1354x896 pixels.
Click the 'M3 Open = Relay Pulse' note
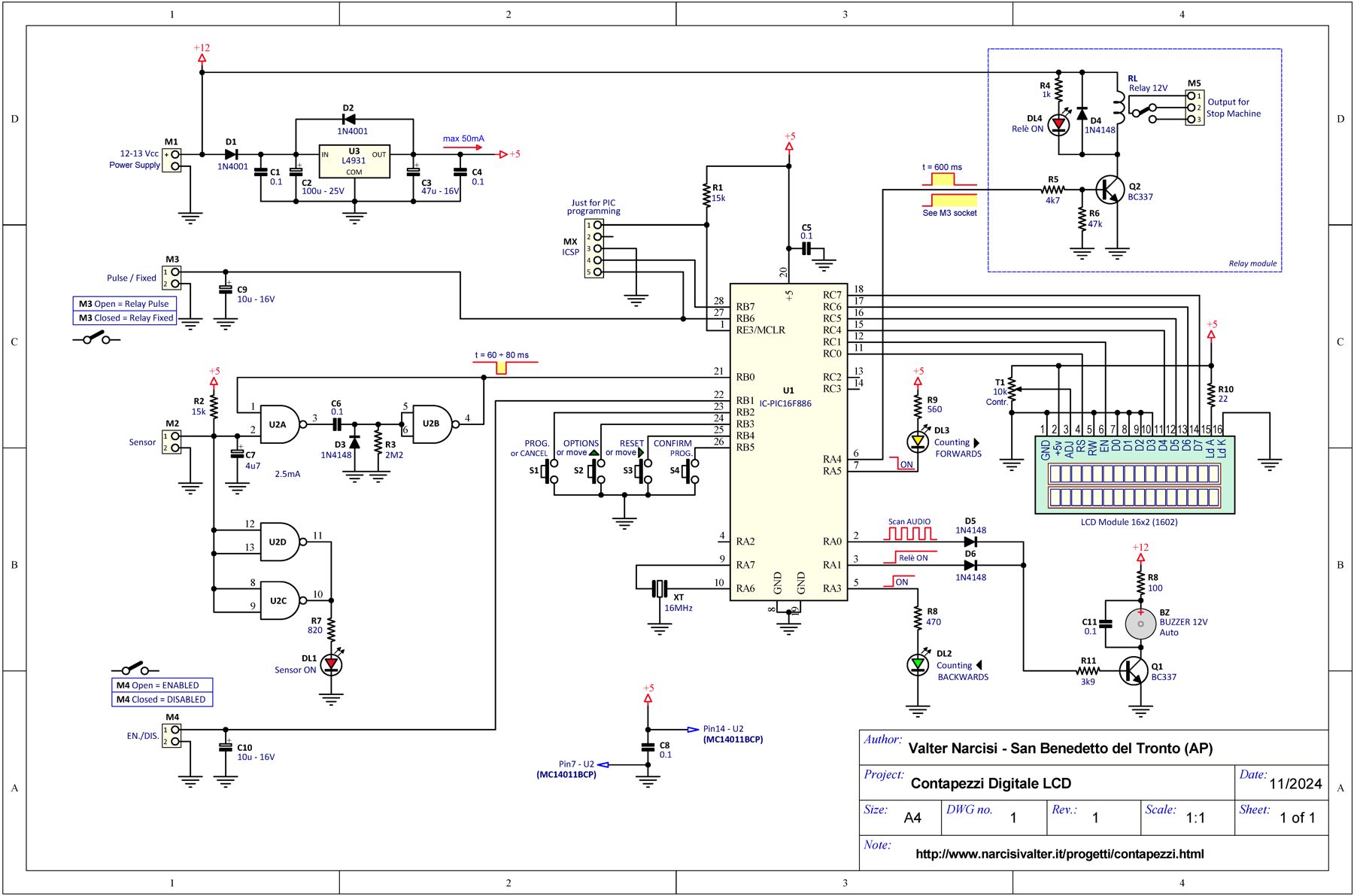[x=124, y=304]
